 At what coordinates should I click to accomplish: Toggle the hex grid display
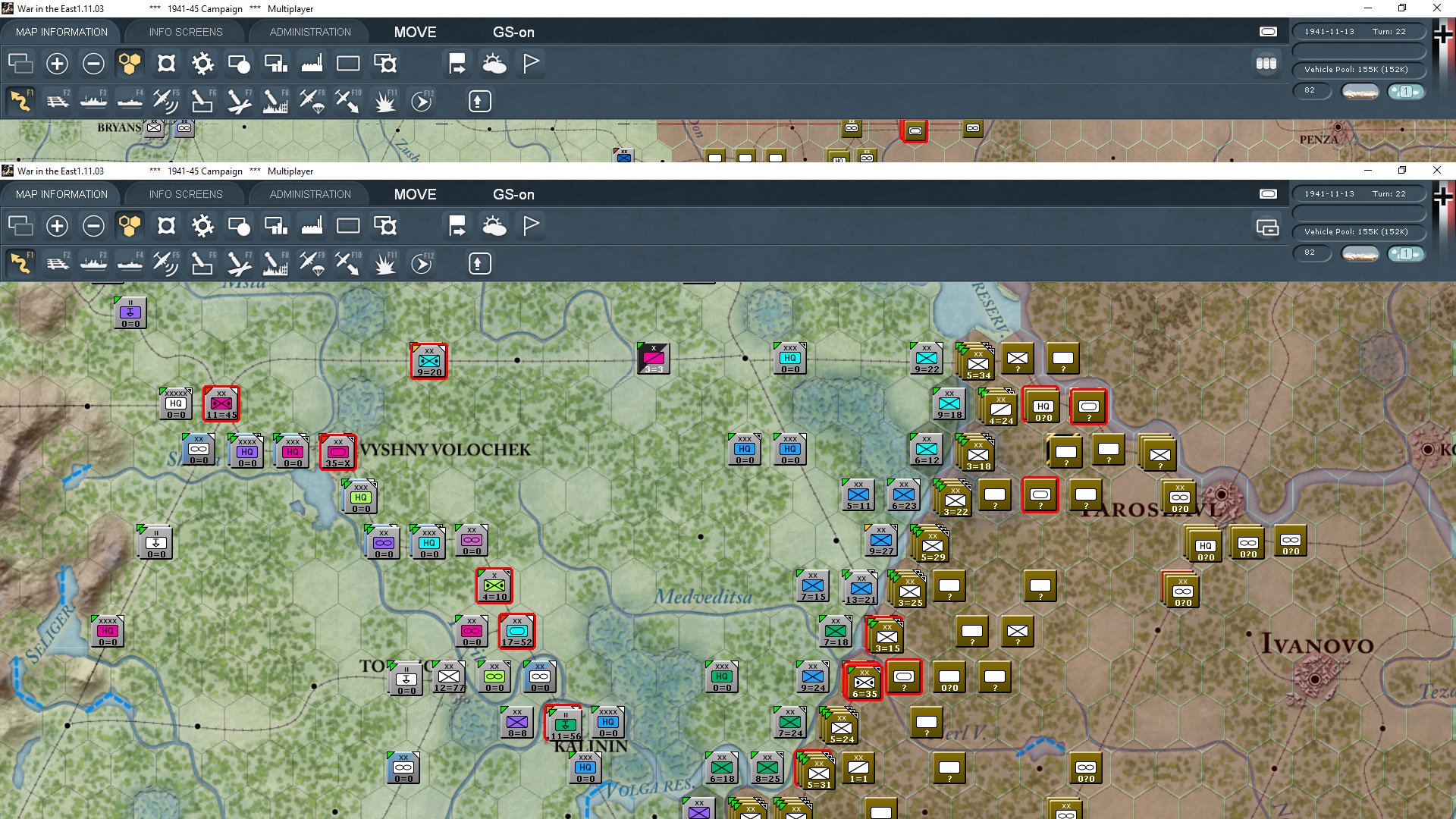tap(129, 226)
